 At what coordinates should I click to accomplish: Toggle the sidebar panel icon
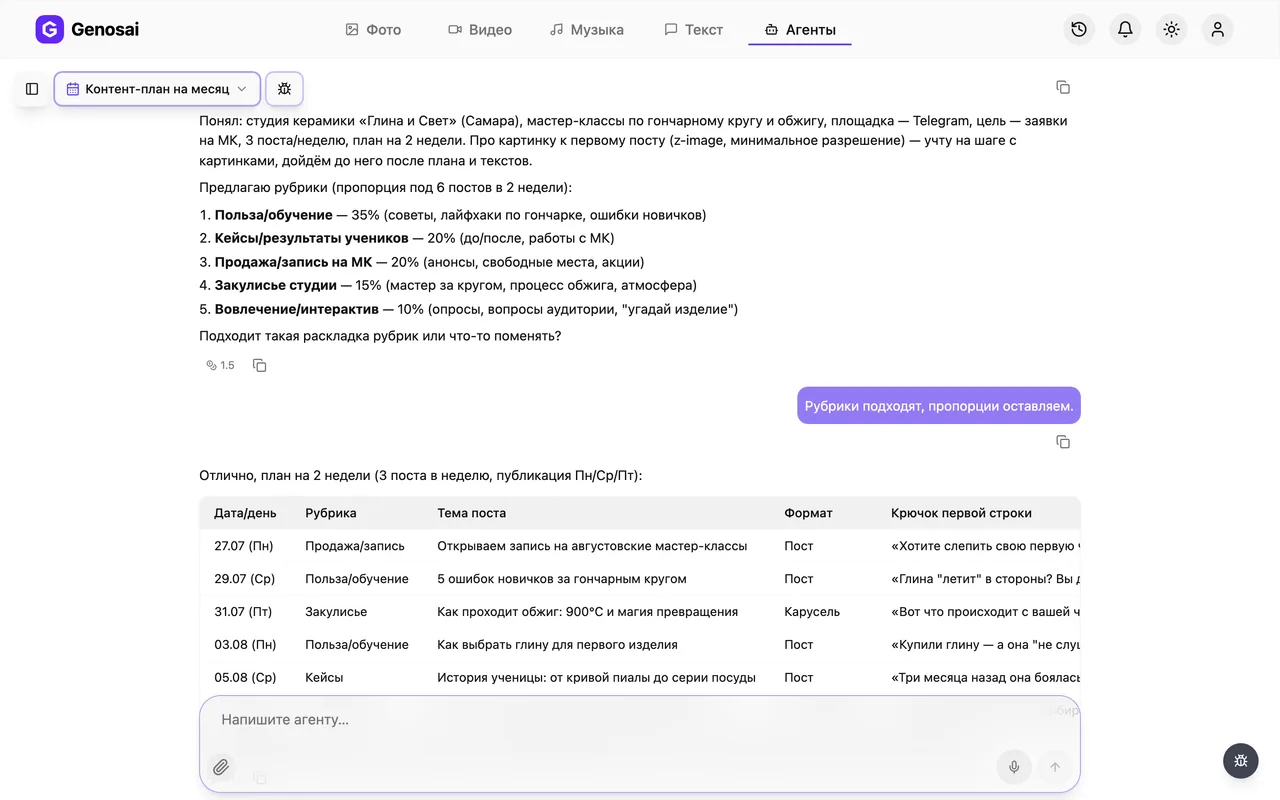pyautogui.click(x=32, y=89)
